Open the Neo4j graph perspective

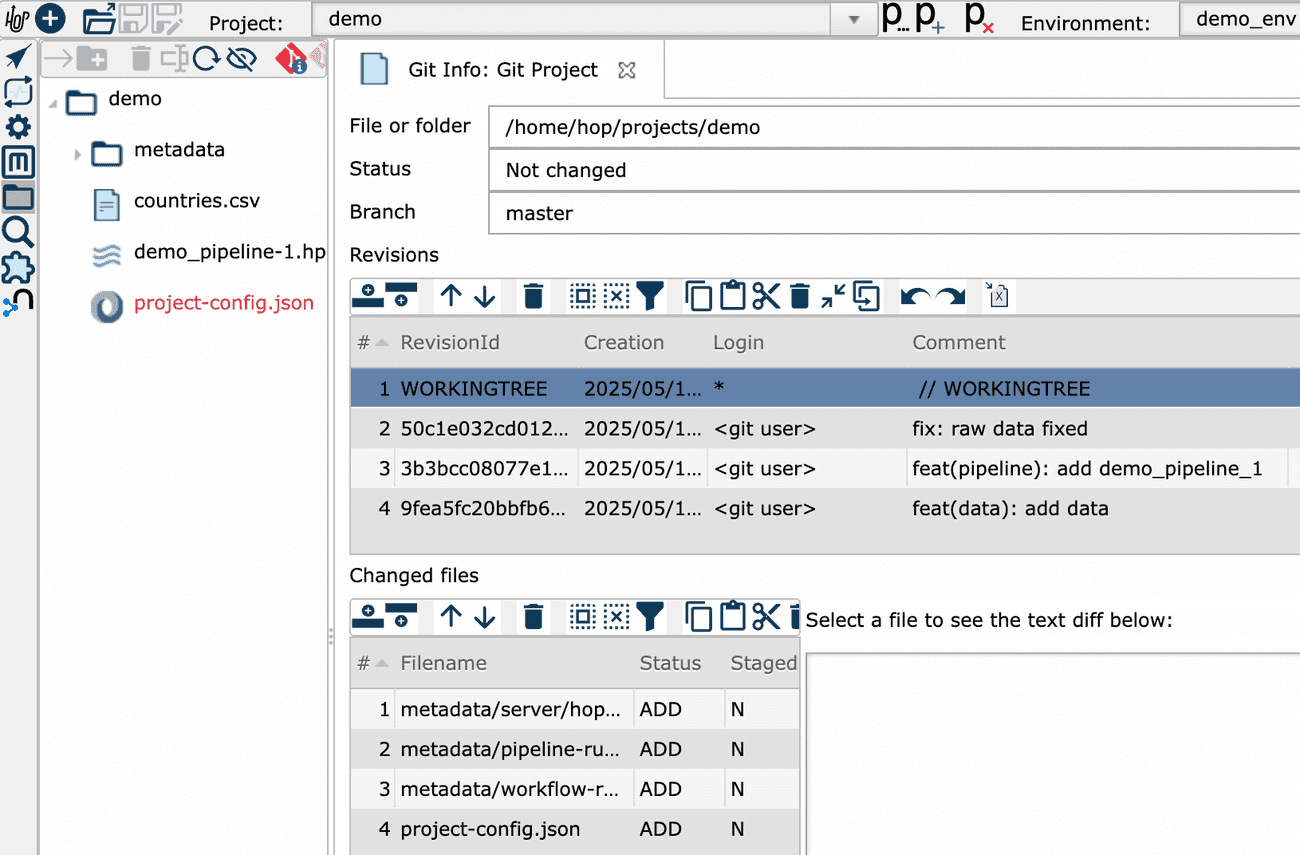(18, 303)
